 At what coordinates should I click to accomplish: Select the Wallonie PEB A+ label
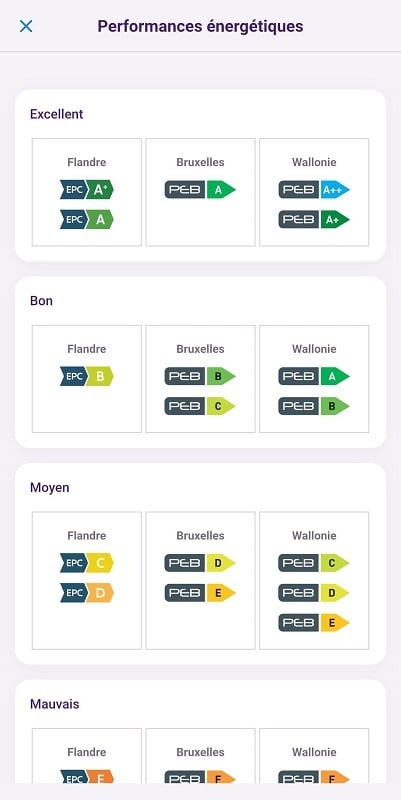314,220
